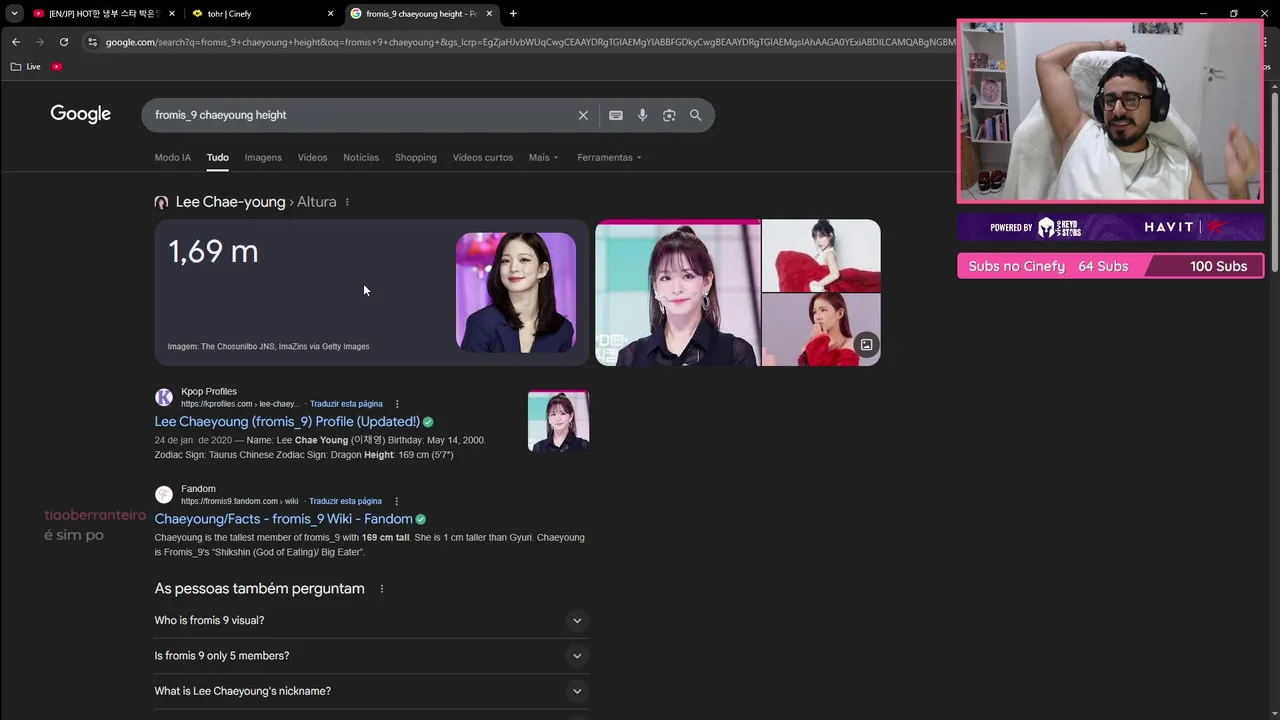
Task: Select the Notícias results tab
Action: (x=361, y=157)
